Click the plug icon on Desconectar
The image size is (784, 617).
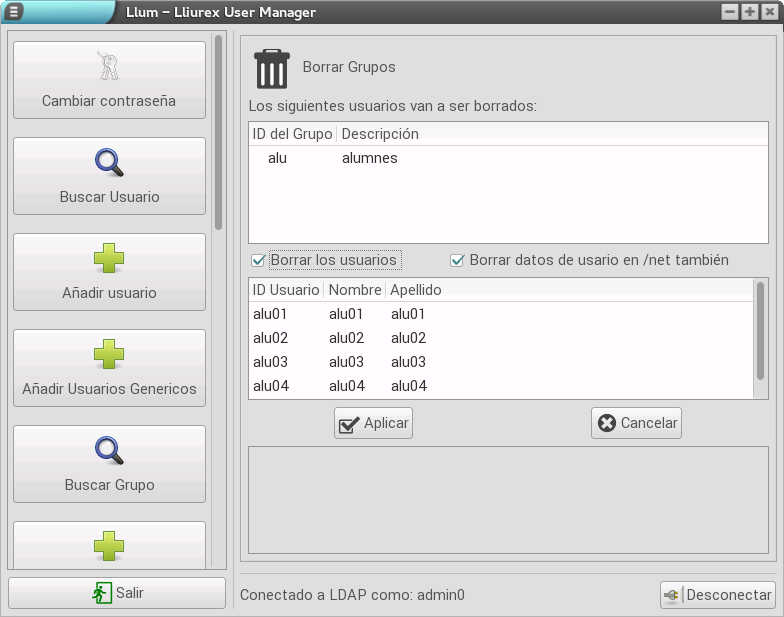coord(672,595)
